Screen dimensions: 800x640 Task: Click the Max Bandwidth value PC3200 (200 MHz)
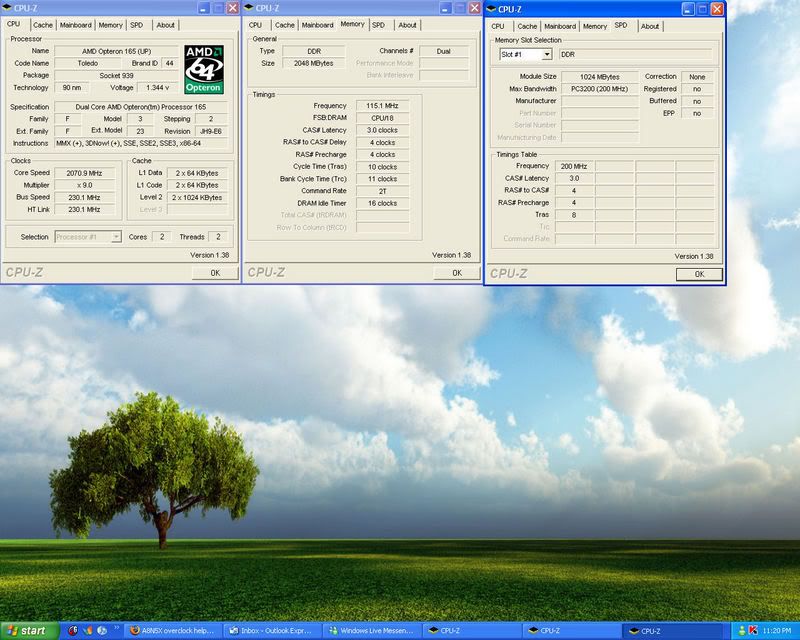599,89
